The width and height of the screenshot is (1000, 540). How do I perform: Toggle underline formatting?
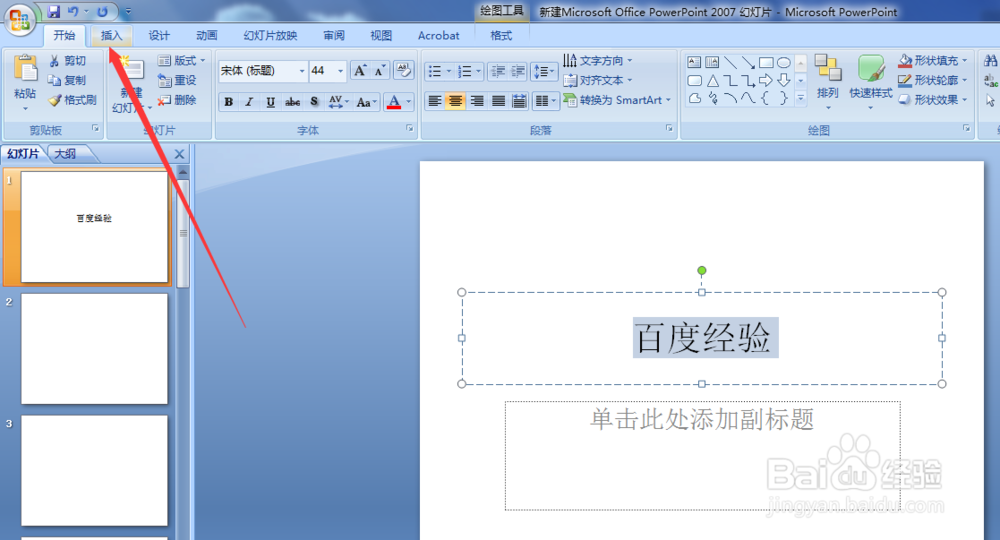270,102
